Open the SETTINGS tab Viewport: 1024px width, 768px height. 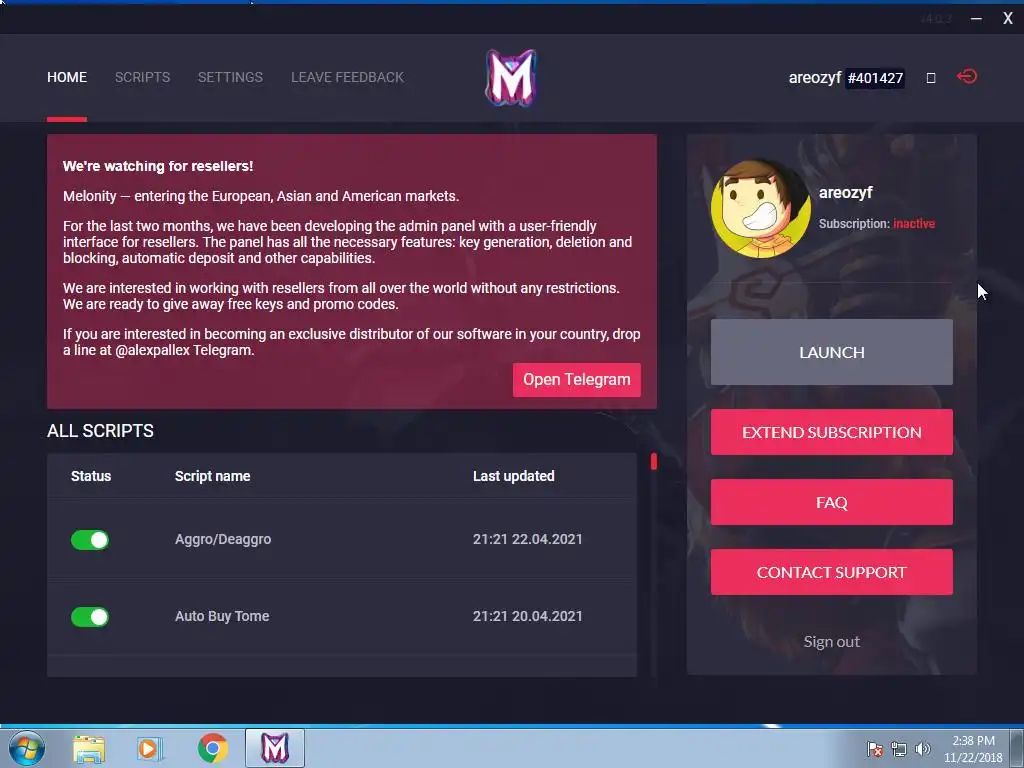click(x=231, y=77)
